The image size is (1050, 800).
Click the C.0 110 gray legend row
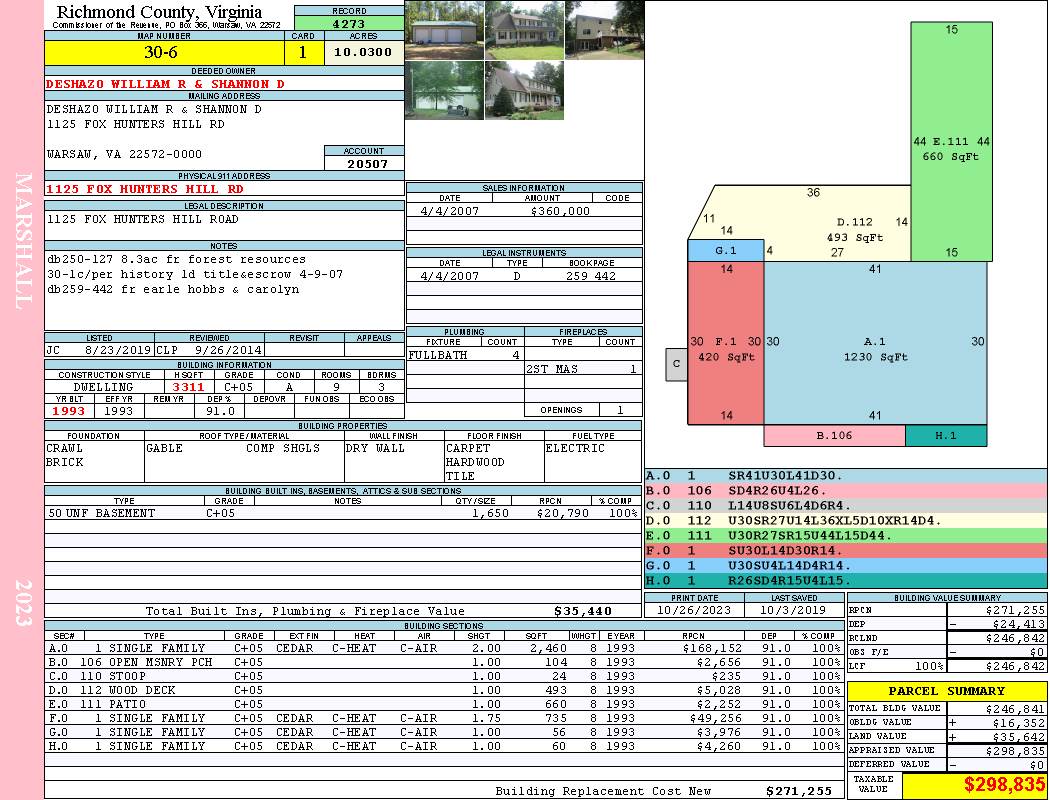coord(845,505)
